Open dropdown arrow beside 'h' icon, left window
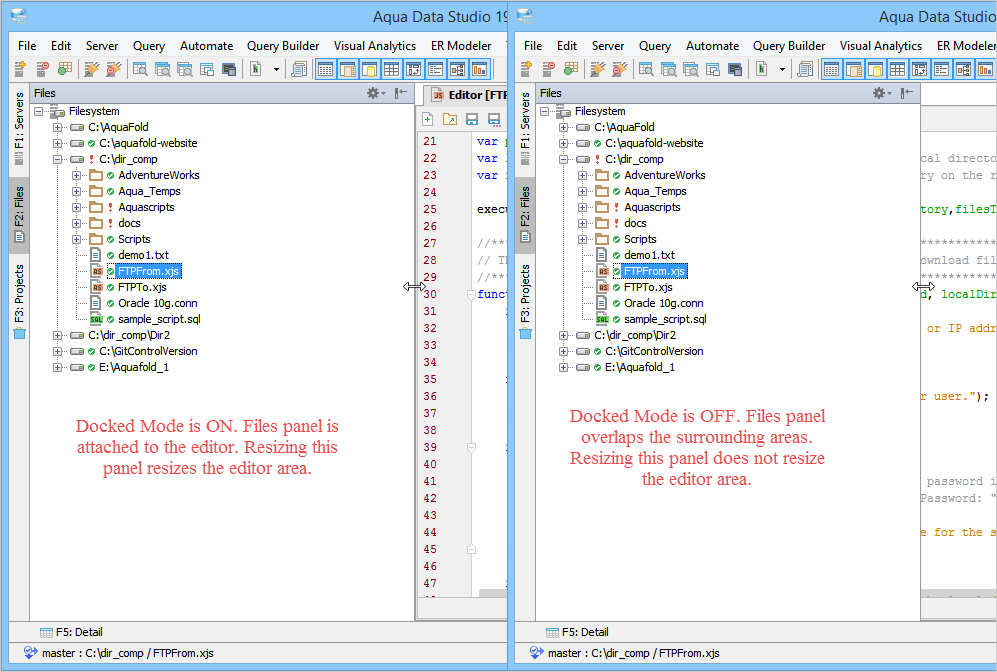 tap(276, 69)
